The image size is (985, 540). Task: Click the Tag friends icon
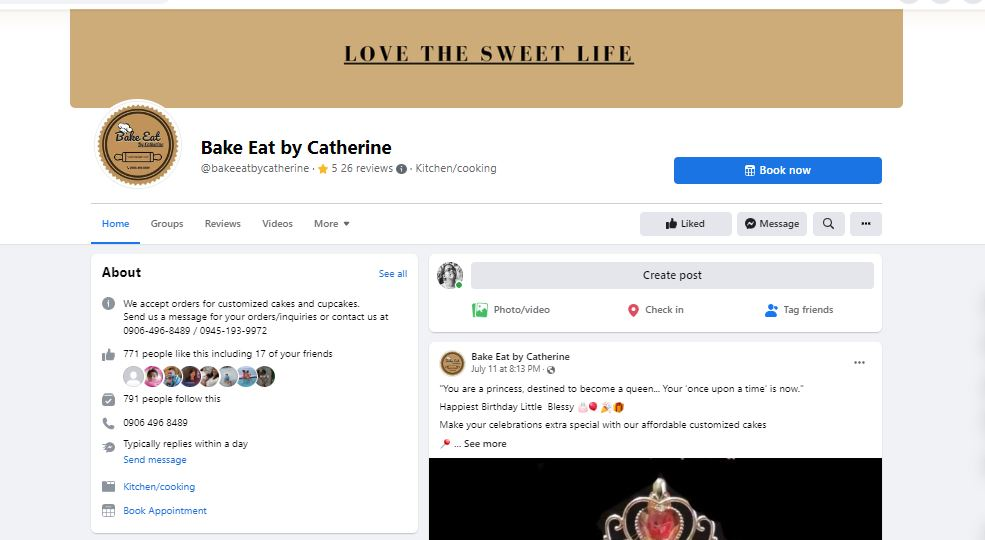coord(771,310)
